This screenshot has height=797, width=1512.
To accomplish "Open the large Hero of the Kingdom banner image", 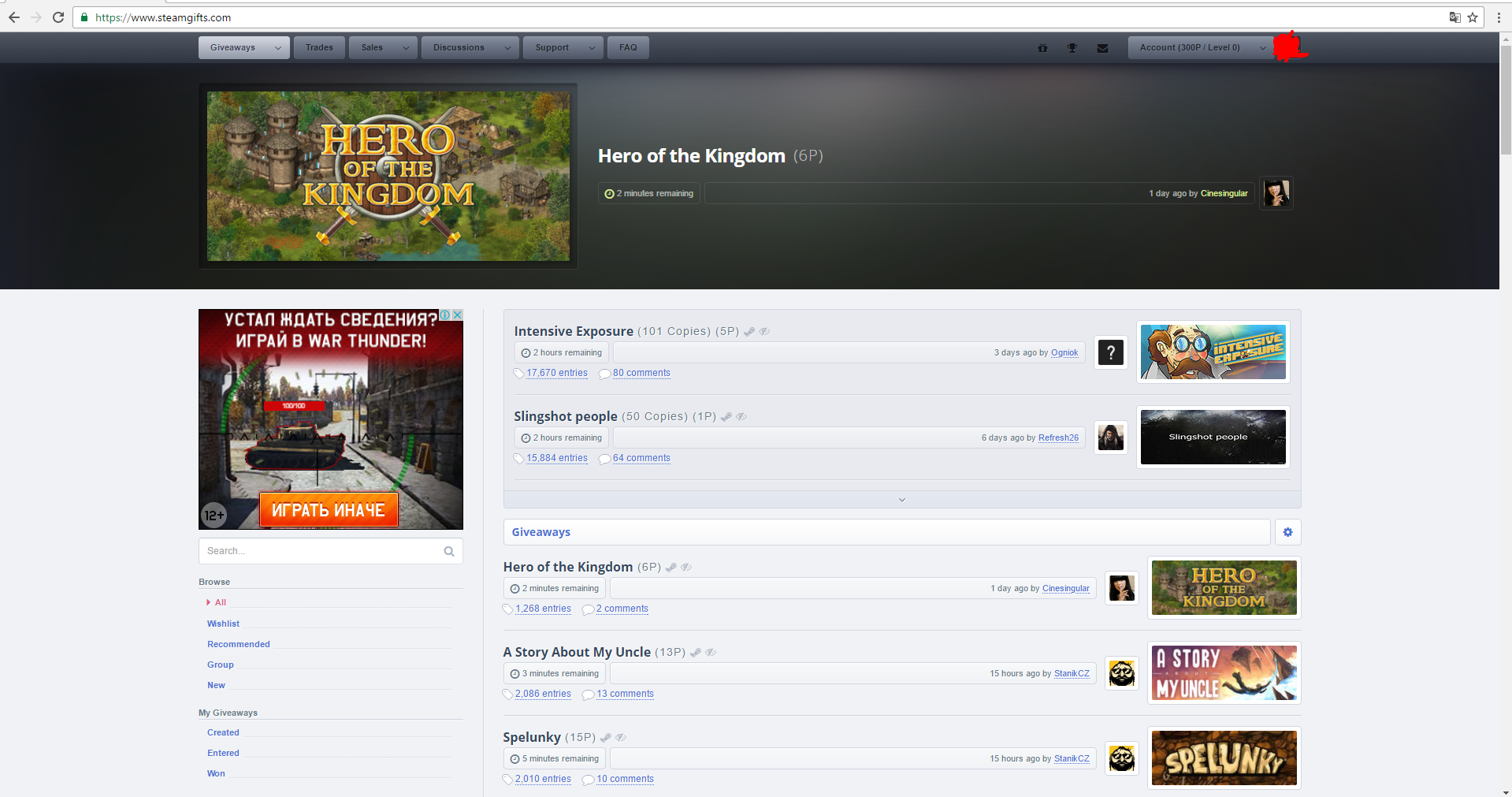I will pyautogui.click(x=388, y=177).
